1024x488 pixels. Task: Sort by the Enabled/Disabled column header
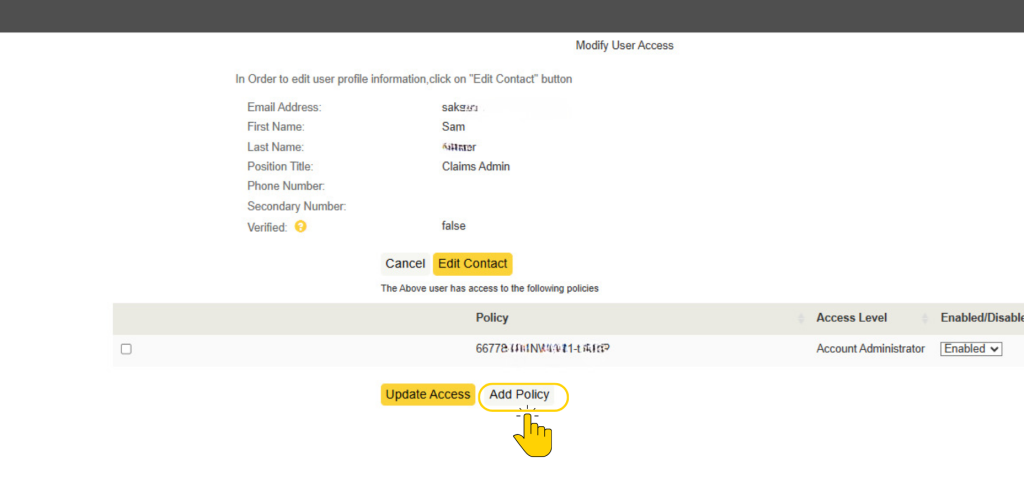982,318
